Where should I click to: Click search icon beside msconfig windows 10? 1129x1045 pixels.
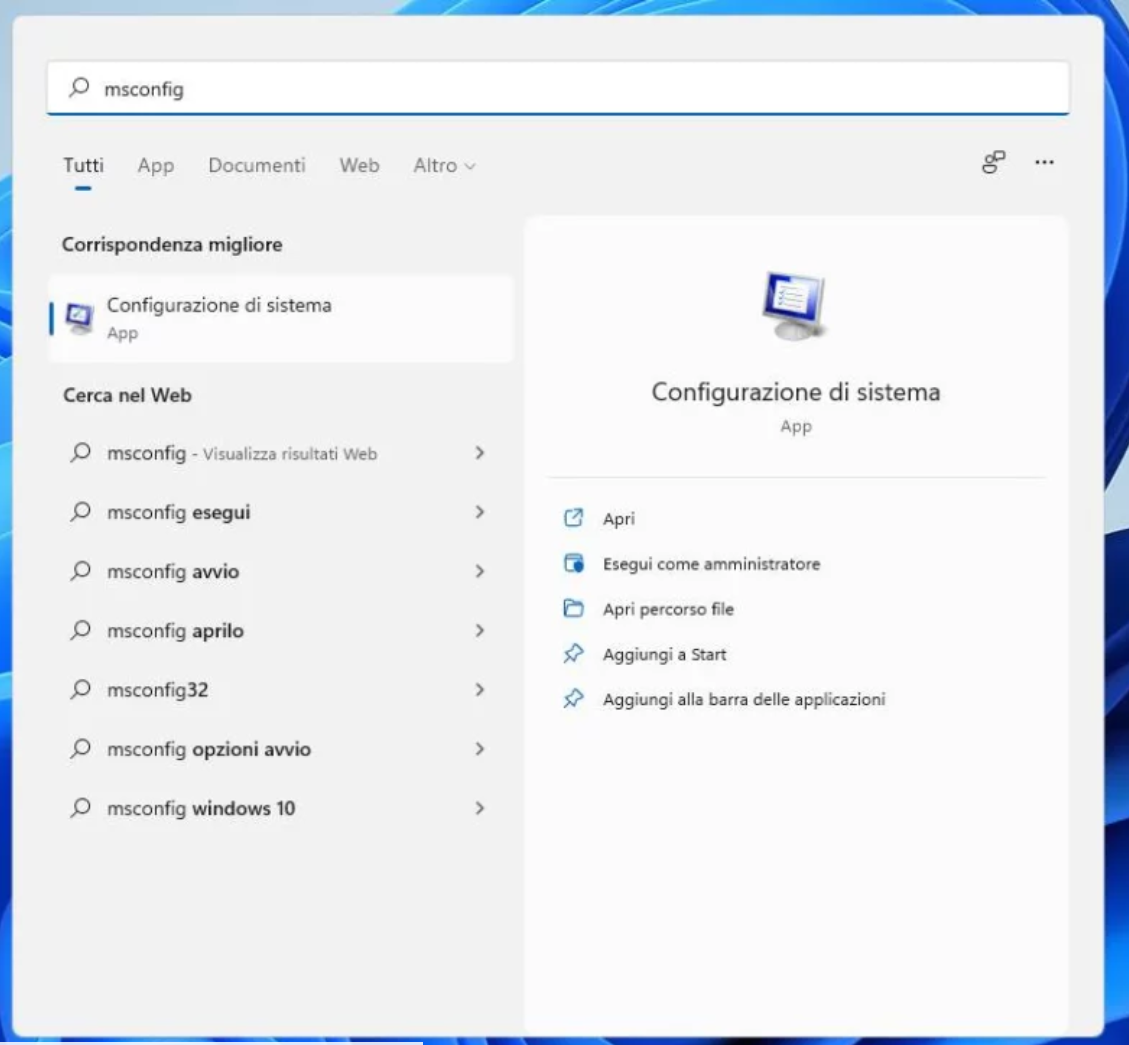tap(81, 808)
